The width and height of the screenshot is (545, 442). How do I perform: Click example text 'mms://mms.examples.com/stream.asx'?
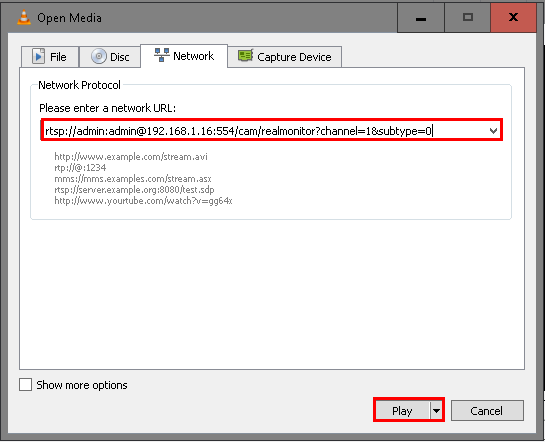pos(133,179)
